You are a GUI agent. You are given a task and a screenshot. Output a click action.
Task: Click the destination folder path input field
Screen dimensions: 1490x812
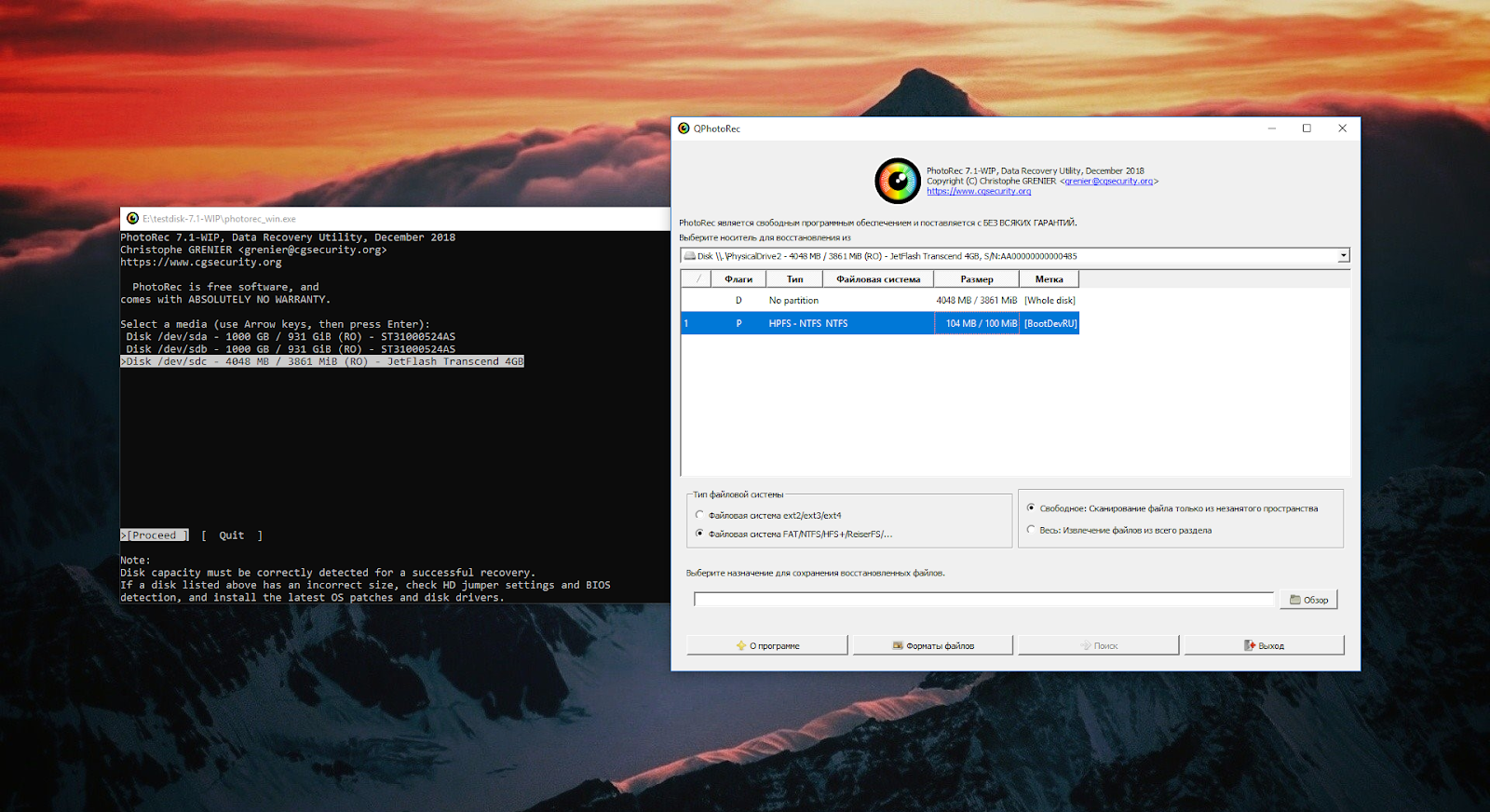click(984, 600)
